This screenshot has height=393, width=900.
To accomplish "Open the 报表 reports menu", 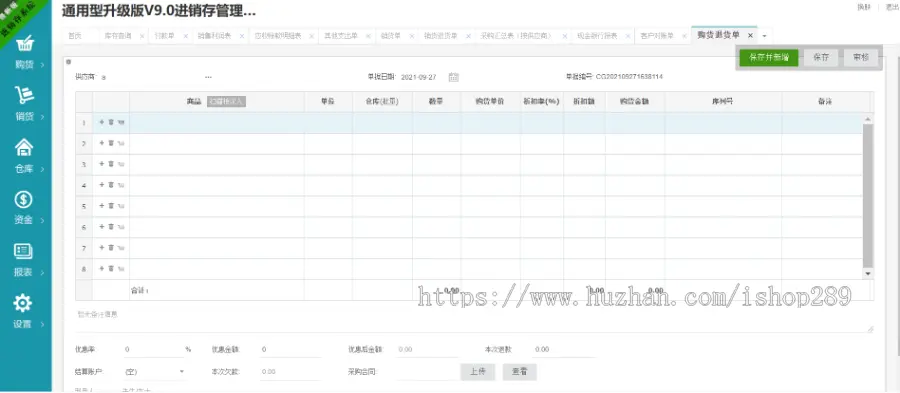I will [x=25, y=259].
